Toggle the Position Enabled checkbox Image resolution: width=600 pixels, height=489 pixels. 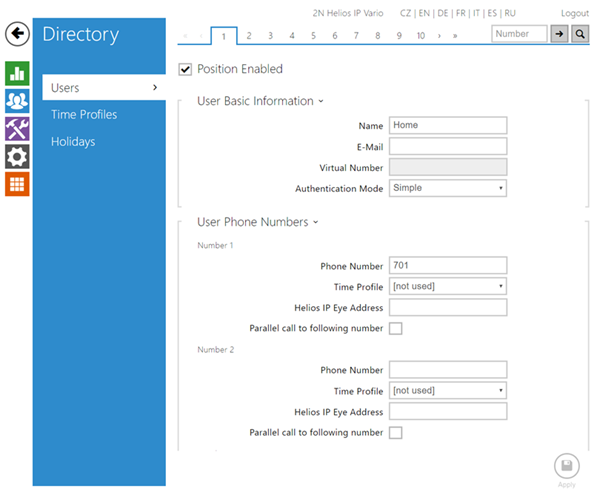point(184,69)
